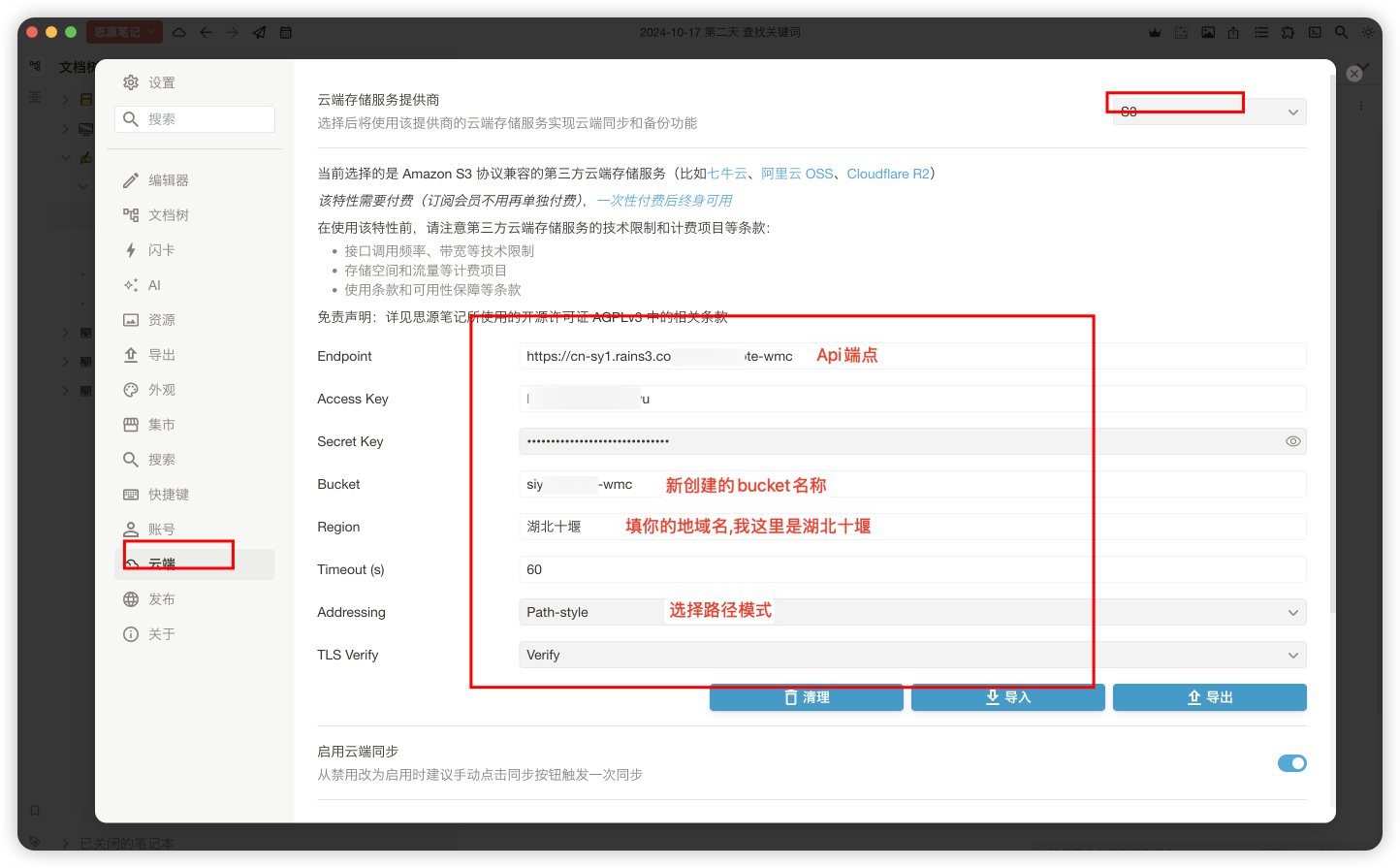
Task: Click into the Bucket input field
Action: (x=912, y=484)
